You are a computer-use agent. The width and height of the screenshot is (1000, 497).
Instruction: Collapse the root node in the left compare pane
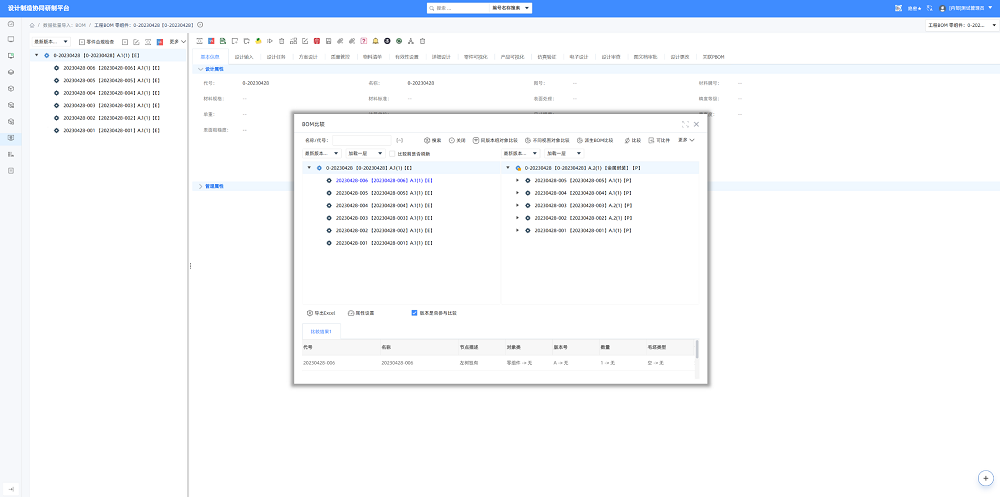point(309,168)
